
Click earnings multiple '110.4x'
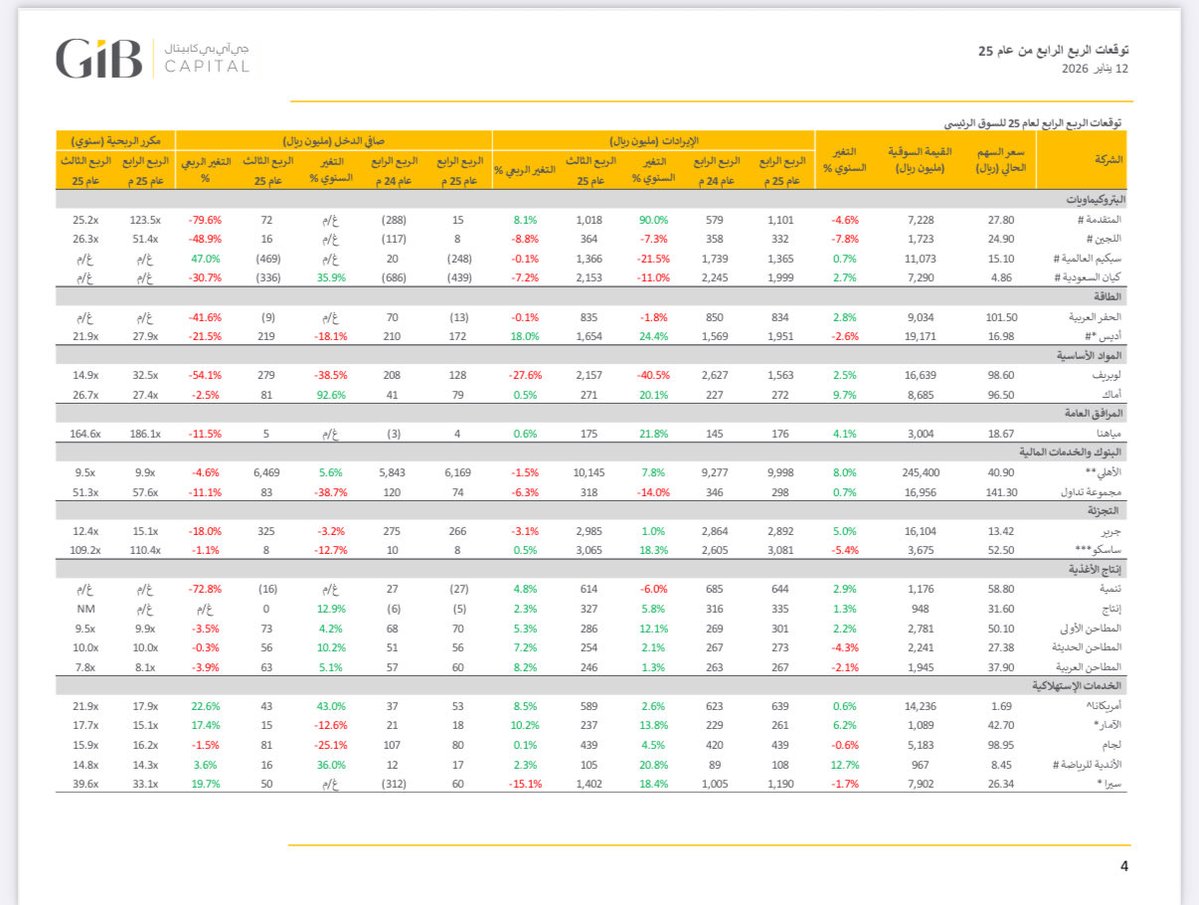[x=145, y=550]
